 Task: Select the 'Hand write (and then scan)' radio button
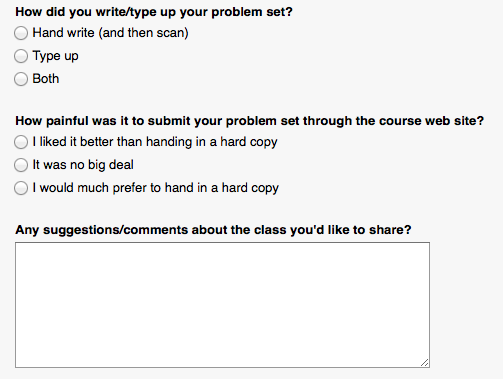click(21, 33)
